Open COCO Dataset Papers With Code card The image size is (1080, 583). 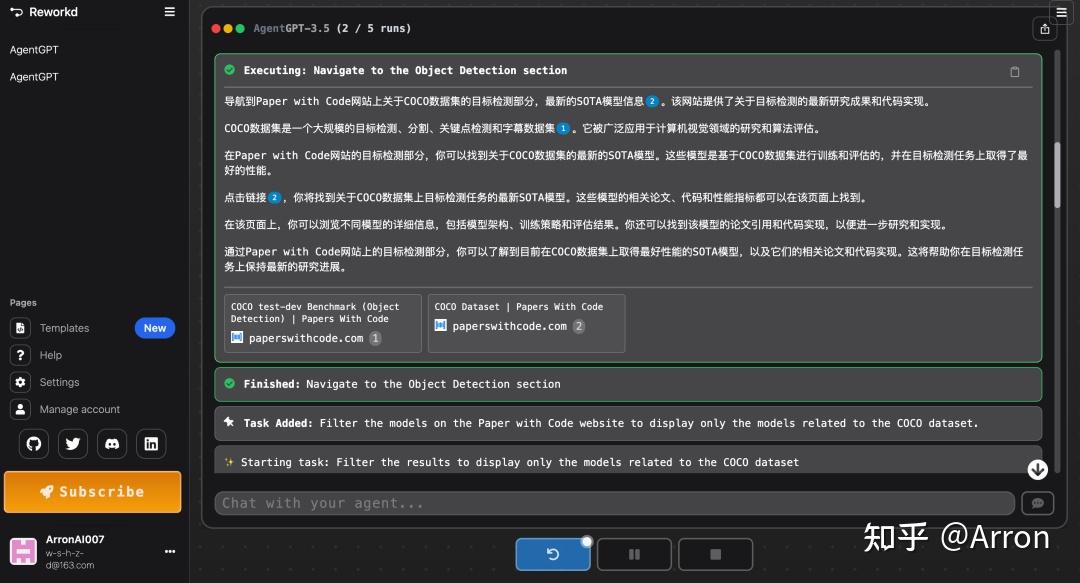(526, 323)
